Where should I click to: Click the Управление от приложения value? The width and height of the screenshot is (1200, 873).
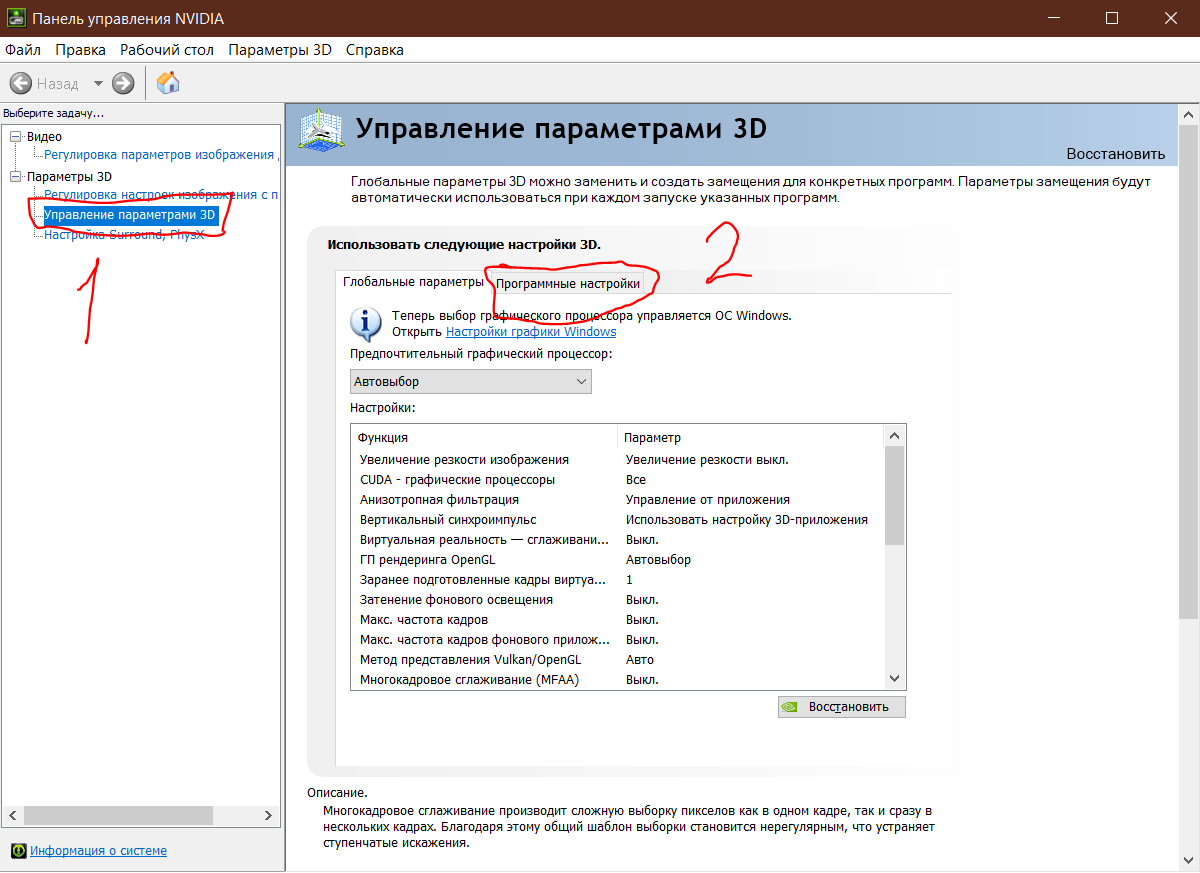pyautogui.click(x=708, y=500)
